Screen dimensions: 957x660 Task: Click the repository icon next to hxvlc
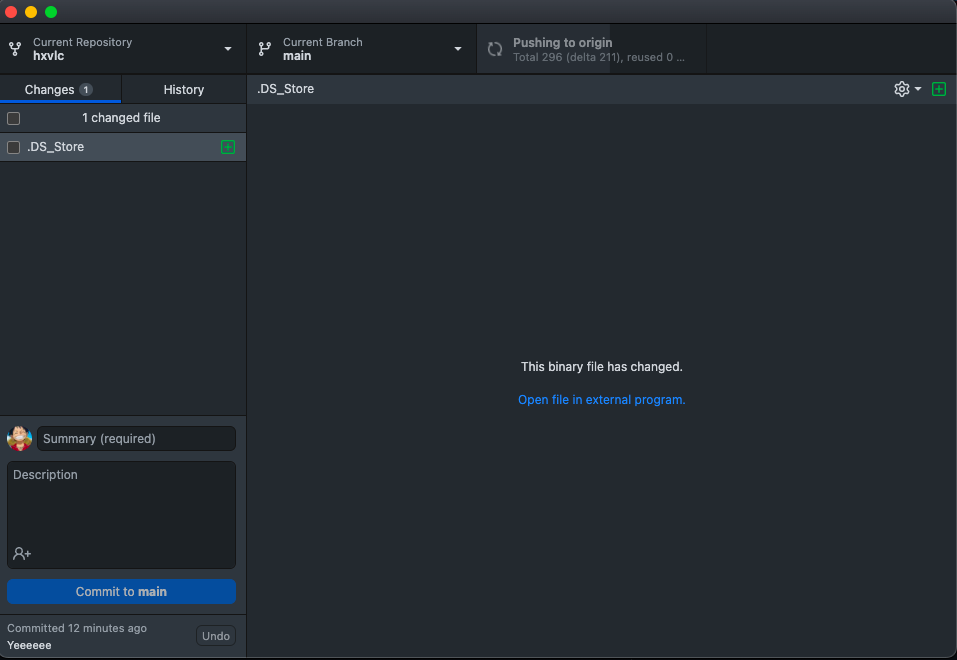tap(16, 48)
